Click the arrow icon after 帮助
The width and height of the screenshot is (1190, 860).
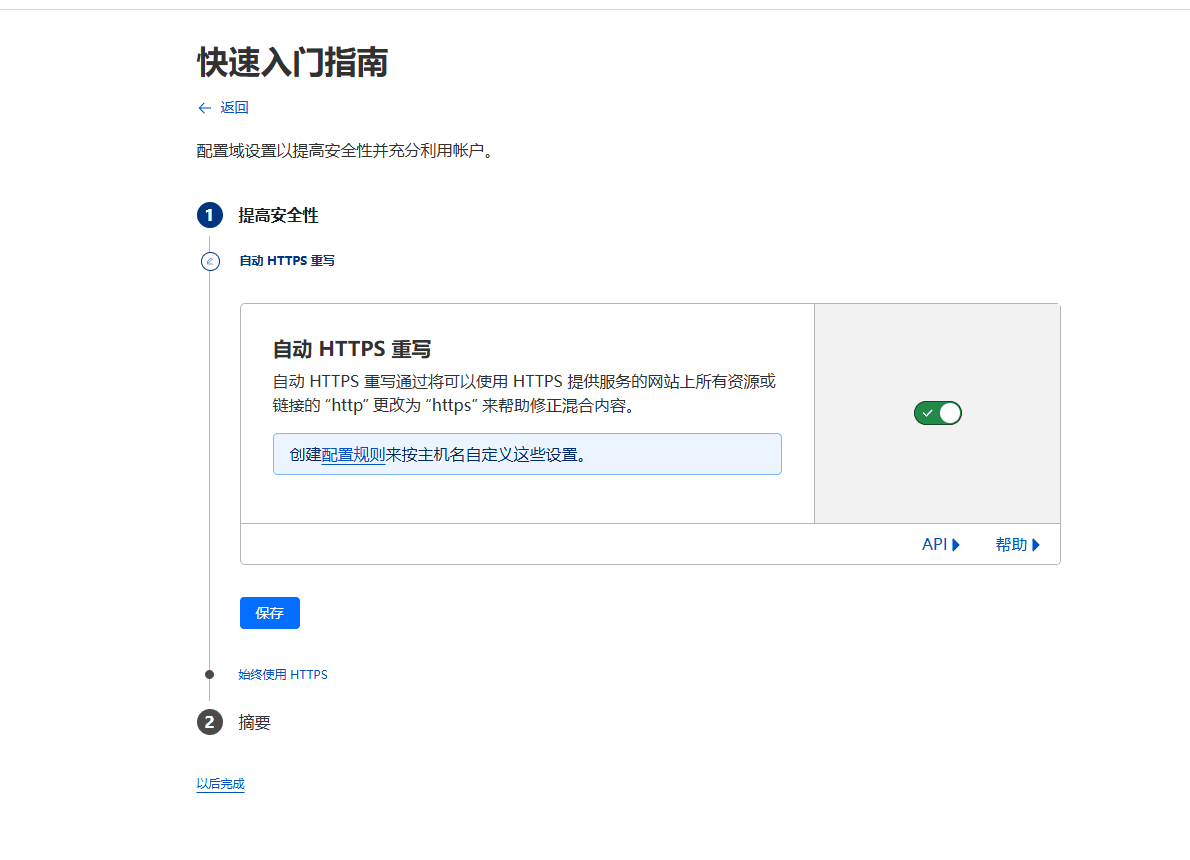pyautogui.click(x=1037, y=544)
